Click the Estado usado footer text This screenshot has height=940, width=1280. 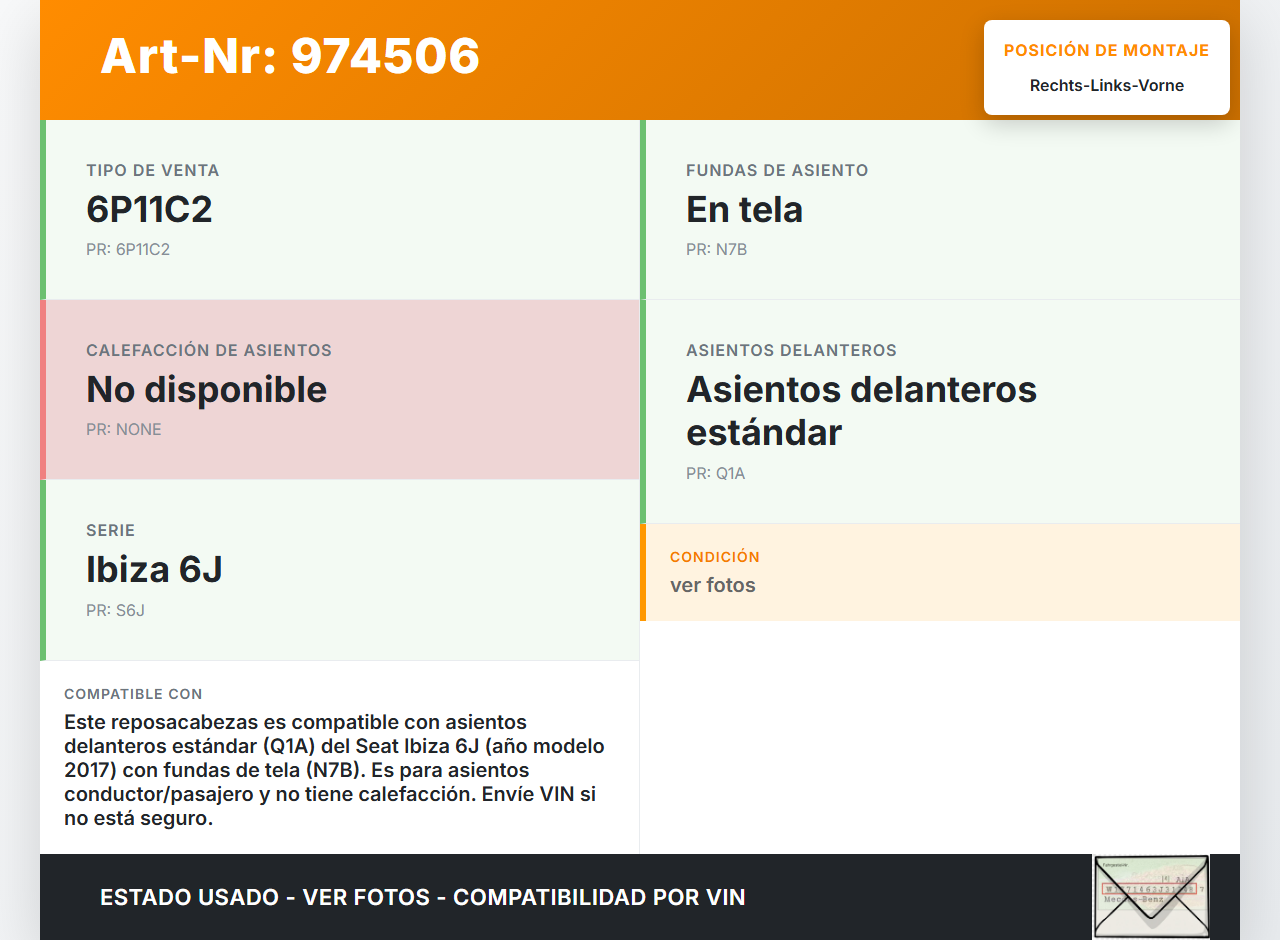tap(422, 897)
